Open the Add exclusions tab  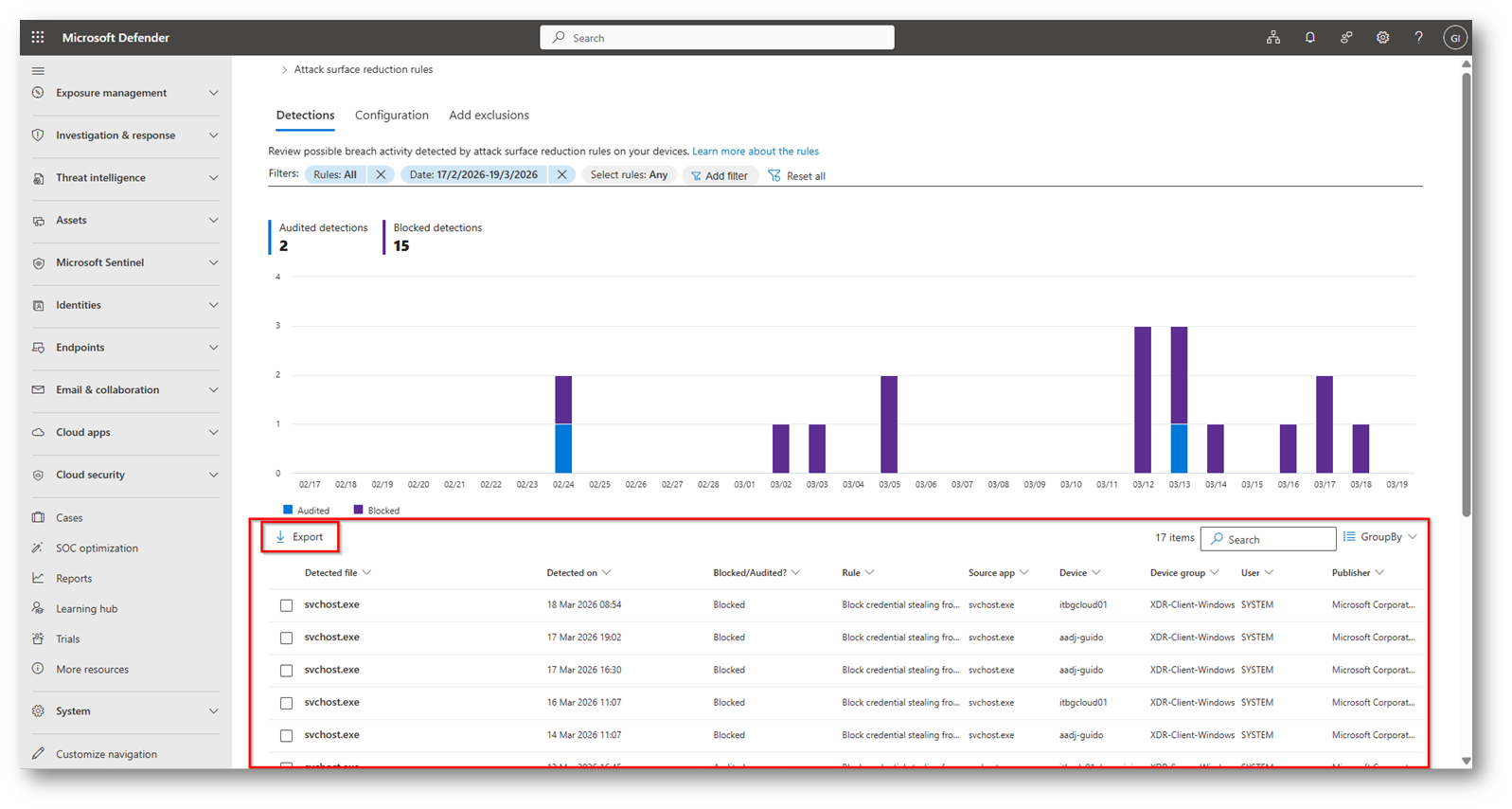pos(489,116)
